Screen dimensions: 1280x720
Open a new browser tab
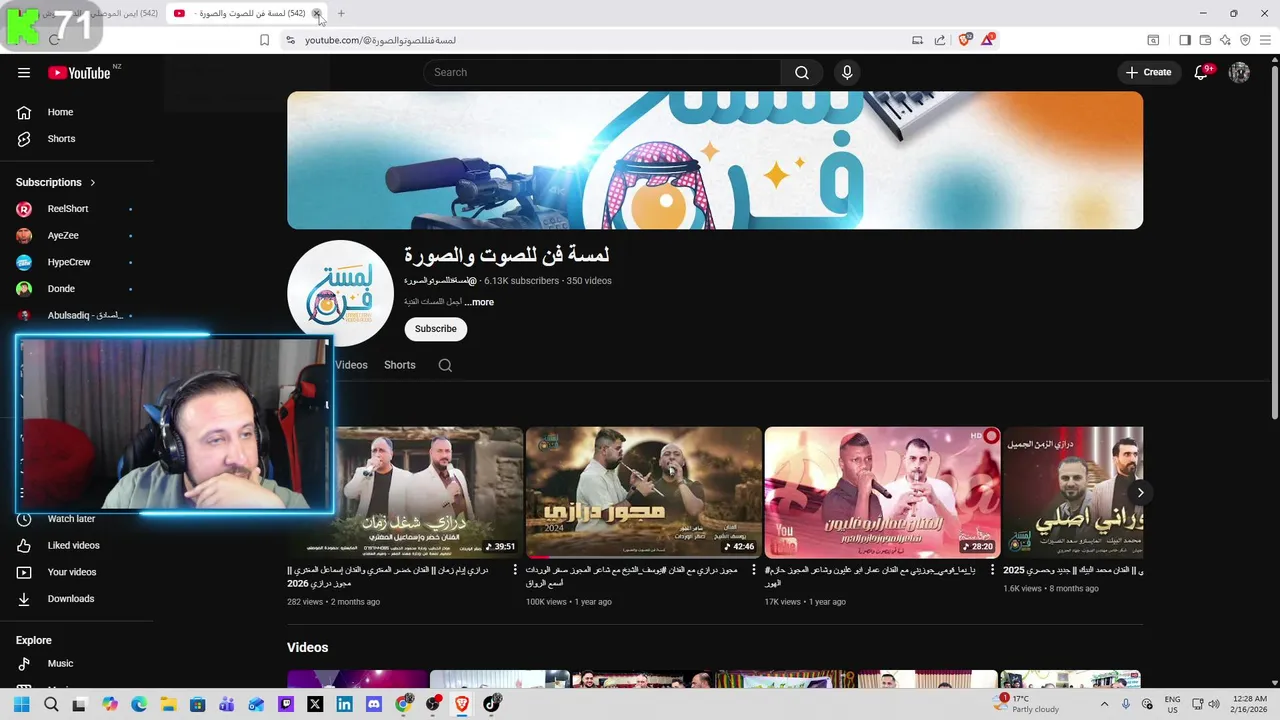pyautogui.click(x=341, y=13)
